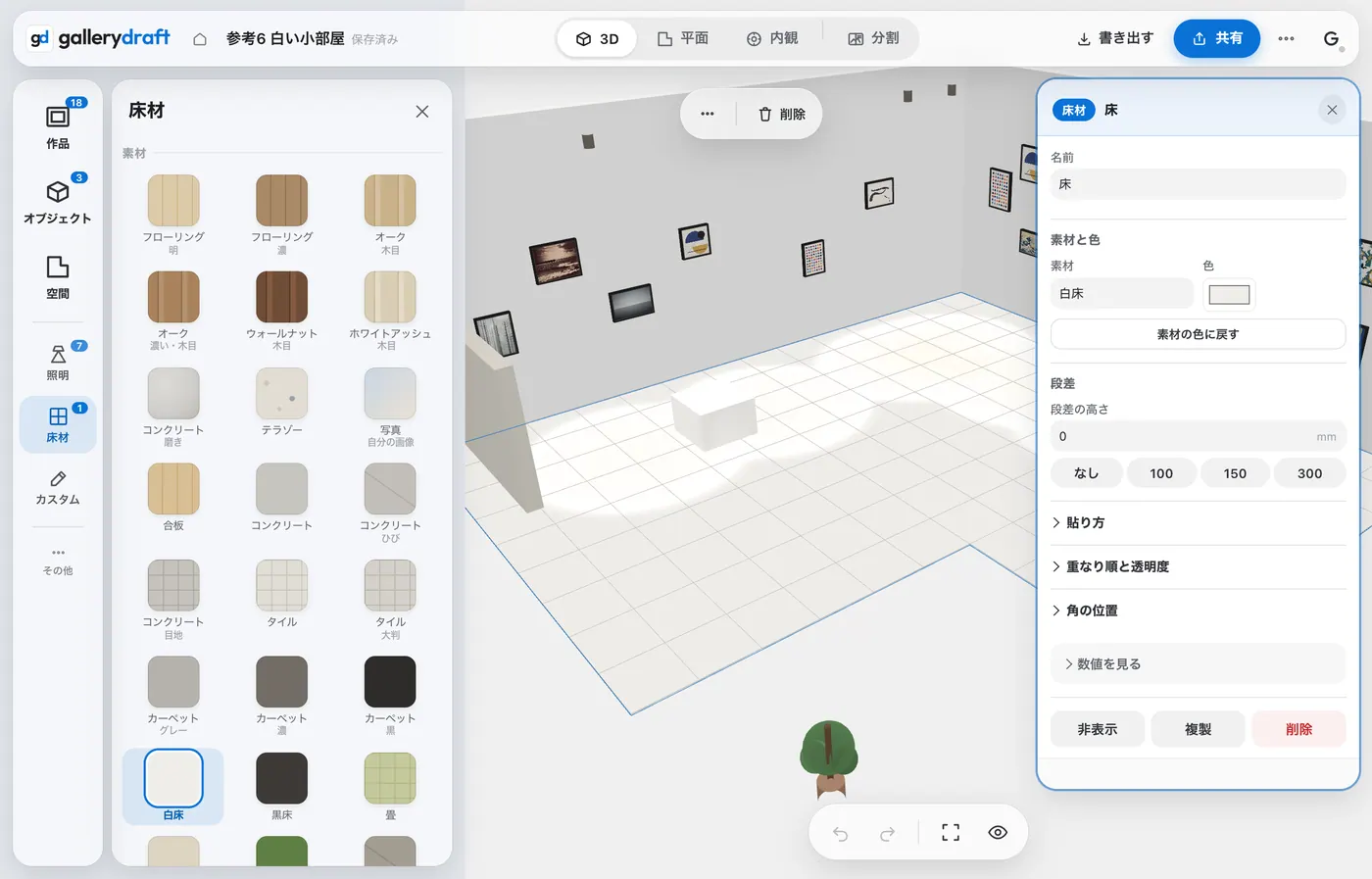Open the 素材 白床 material selector

1122,293
